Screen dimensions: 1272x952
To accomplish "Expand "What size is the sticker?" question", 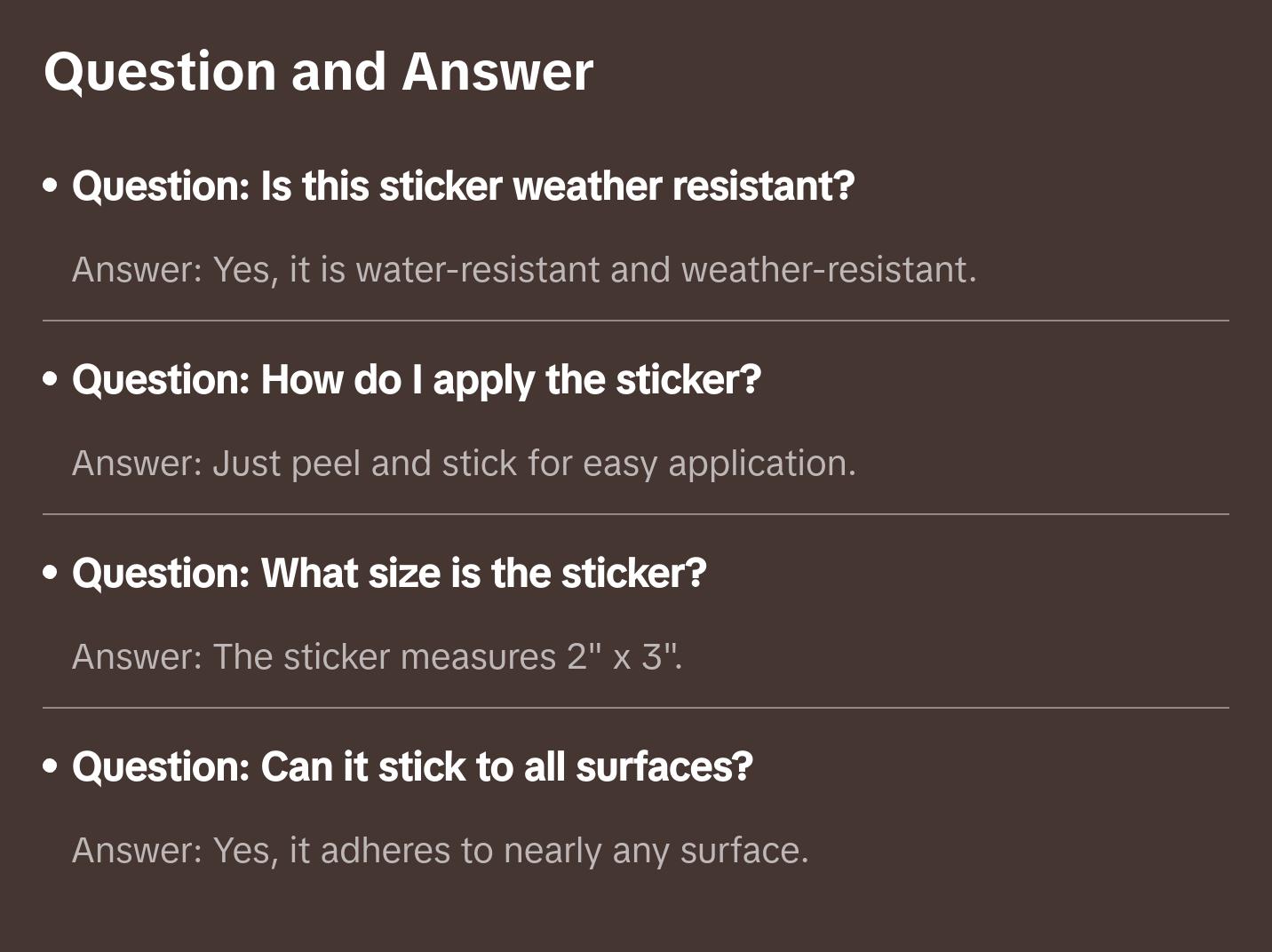I will (389, 574).
